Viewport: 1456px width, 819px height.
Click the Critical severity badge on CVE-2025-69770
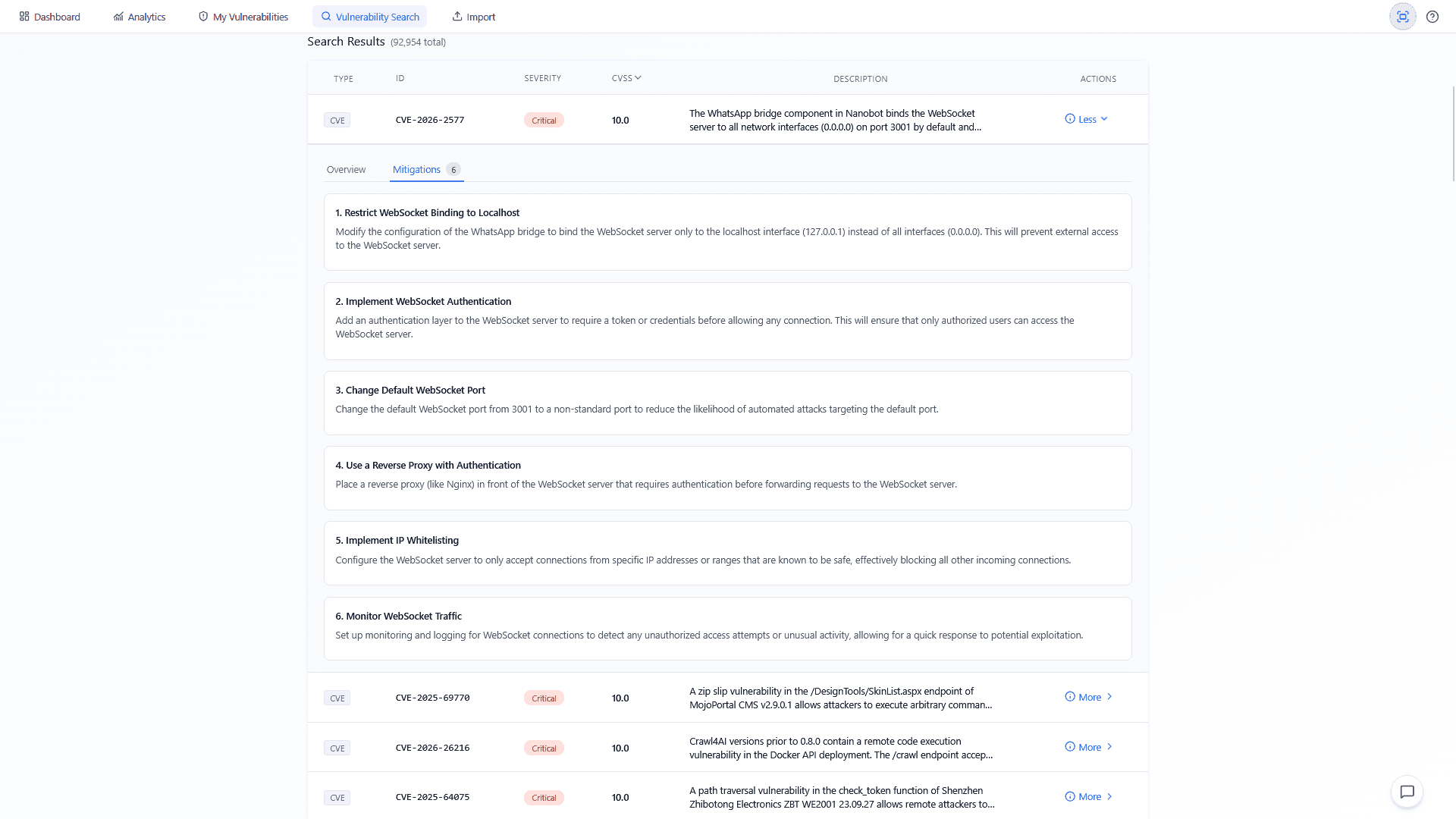(x=544, y=698)
